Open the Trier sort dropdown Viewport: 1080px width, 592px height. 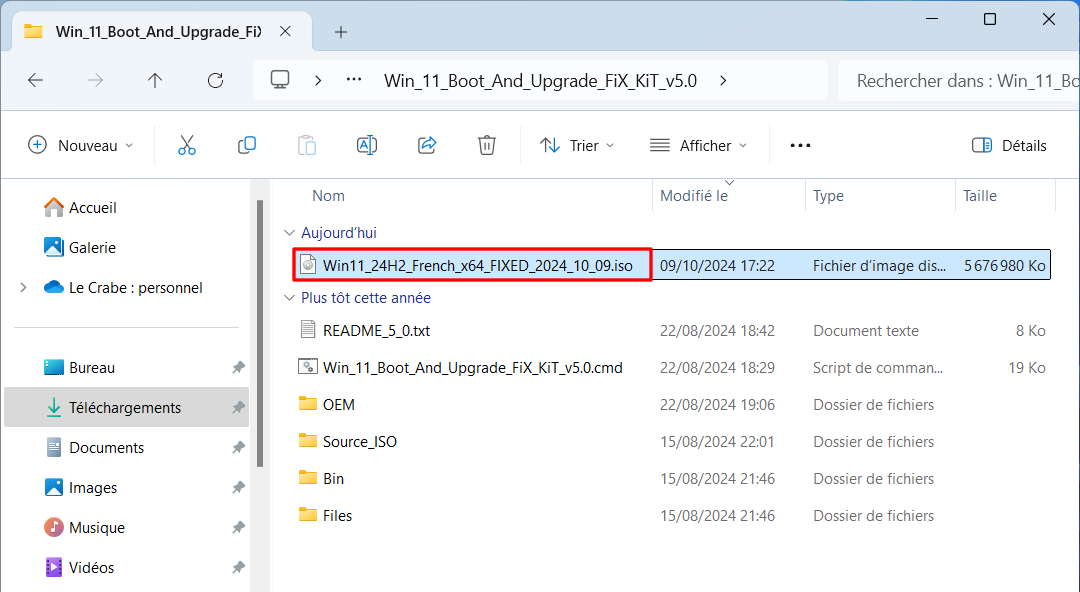tap(577, 145)
